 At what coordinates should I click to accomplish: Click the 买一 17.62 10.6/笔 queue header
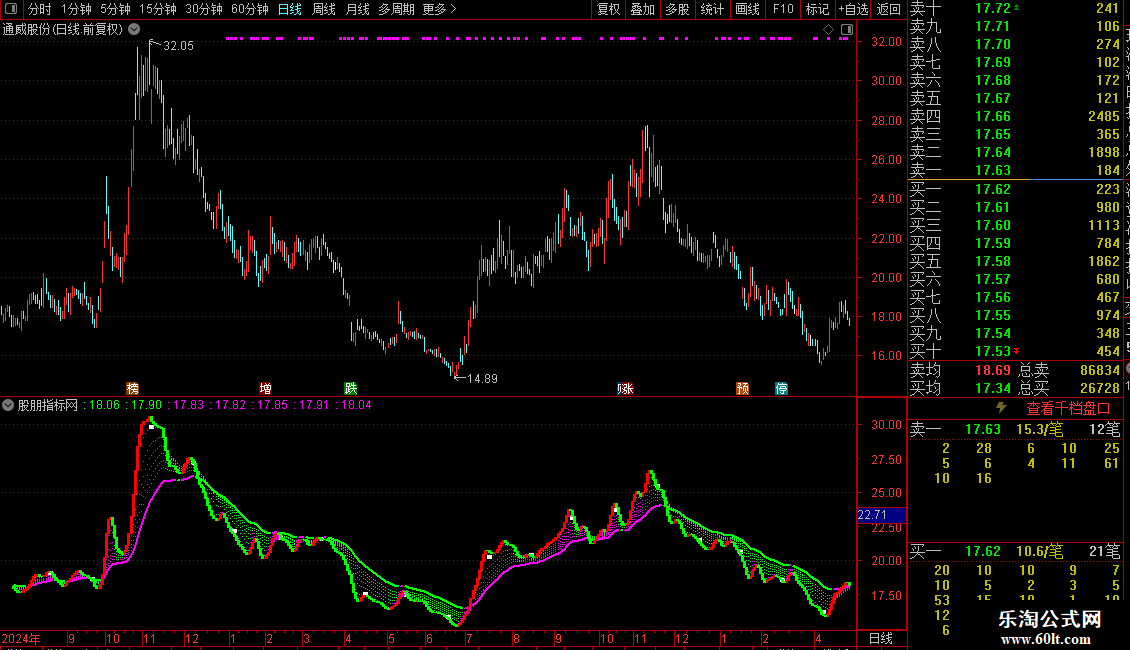point(1015,551)
